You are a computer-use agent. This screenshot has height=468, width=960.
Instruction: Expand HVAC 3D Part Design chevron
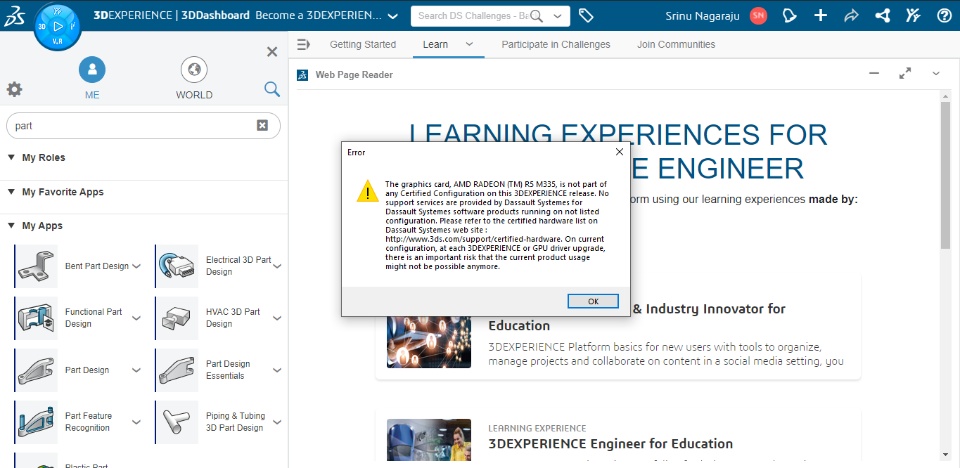tap(277, 318)
